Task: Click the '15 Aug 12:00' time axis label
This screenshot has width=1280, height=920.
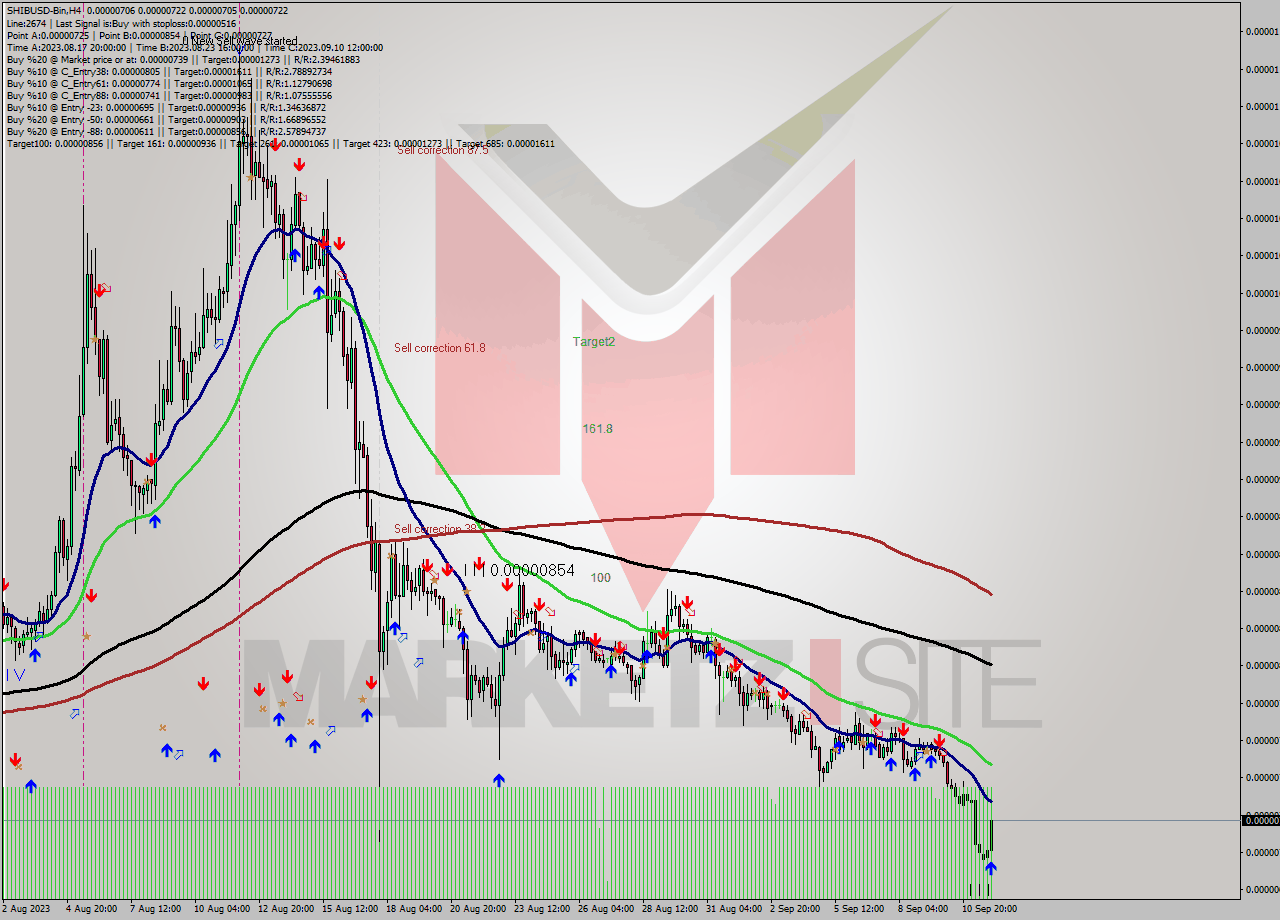Action: 350,908
